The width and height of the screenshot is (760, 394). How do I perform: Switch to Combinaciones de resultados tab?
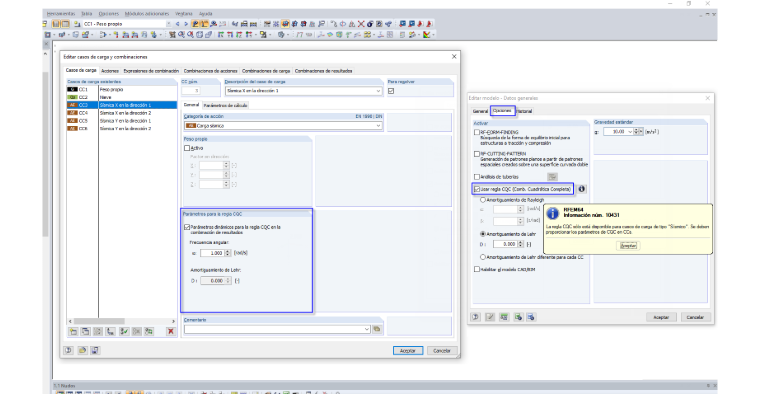tap(323, 71)
